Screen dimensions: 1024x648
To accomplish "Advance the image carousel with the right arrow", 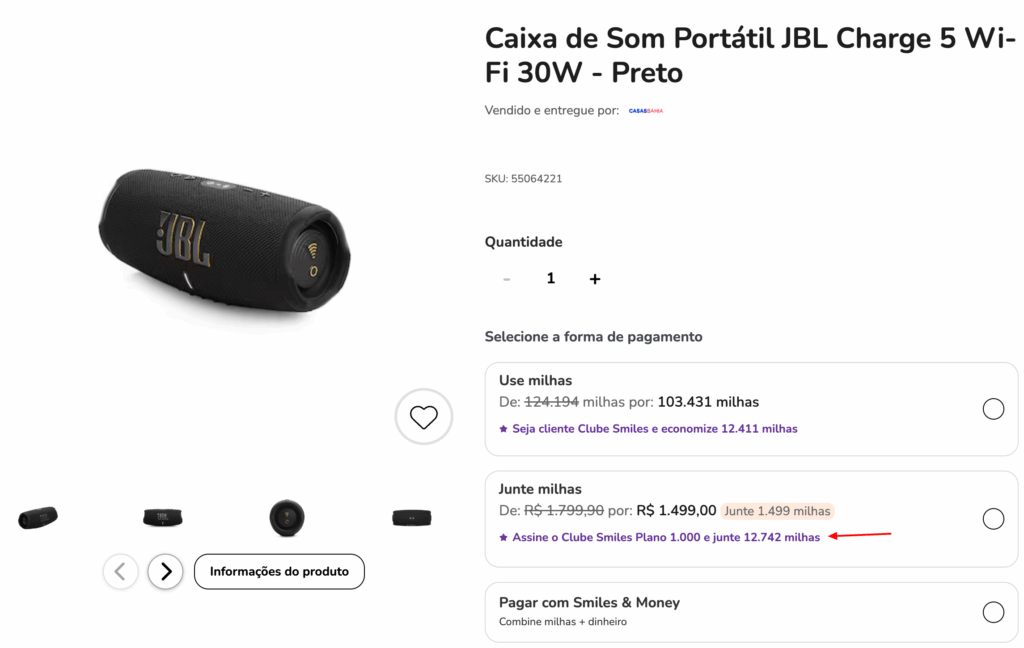I will click(165, 571).
